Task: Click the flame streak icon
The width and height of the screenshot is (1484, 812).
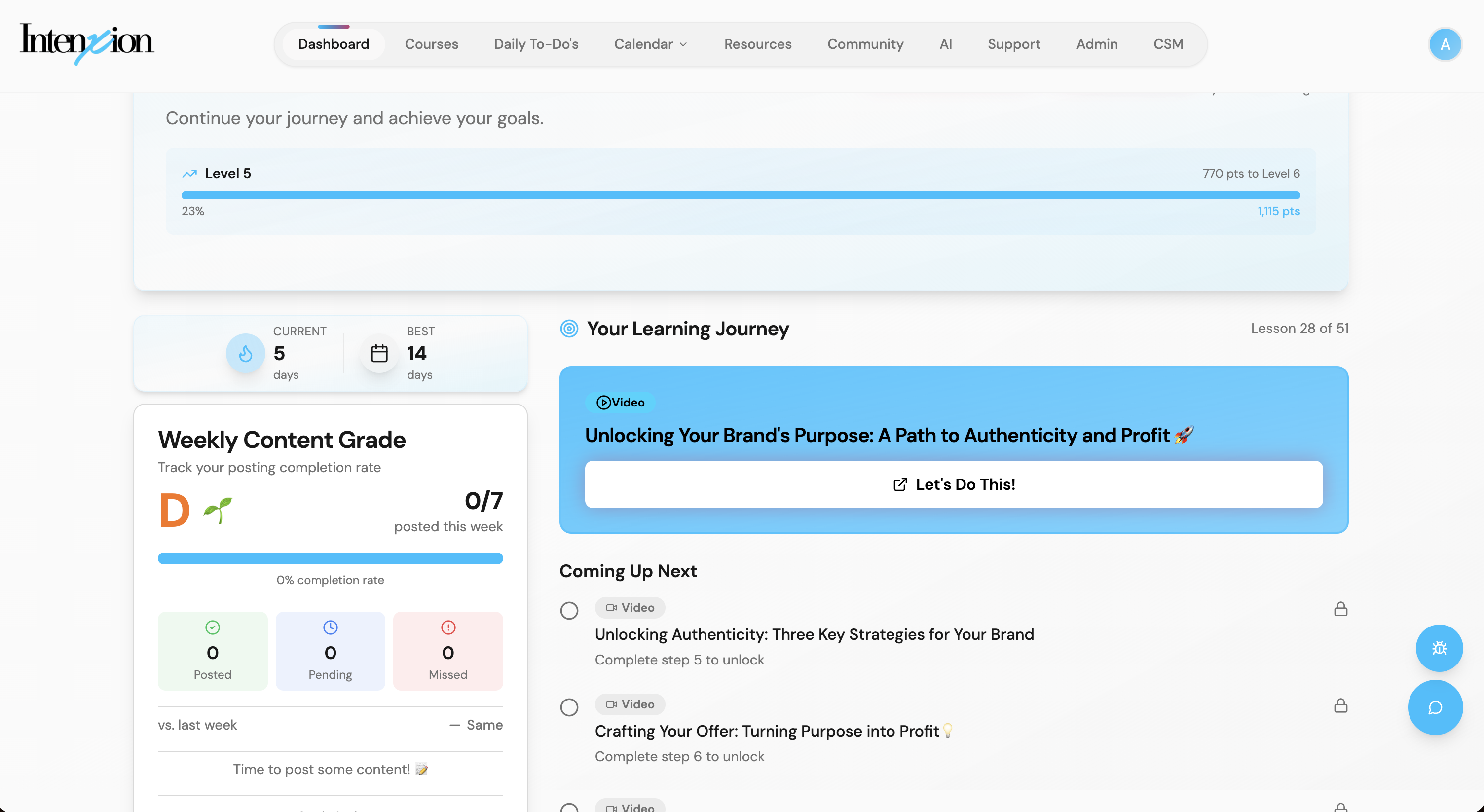Action: tap(245, 353)
